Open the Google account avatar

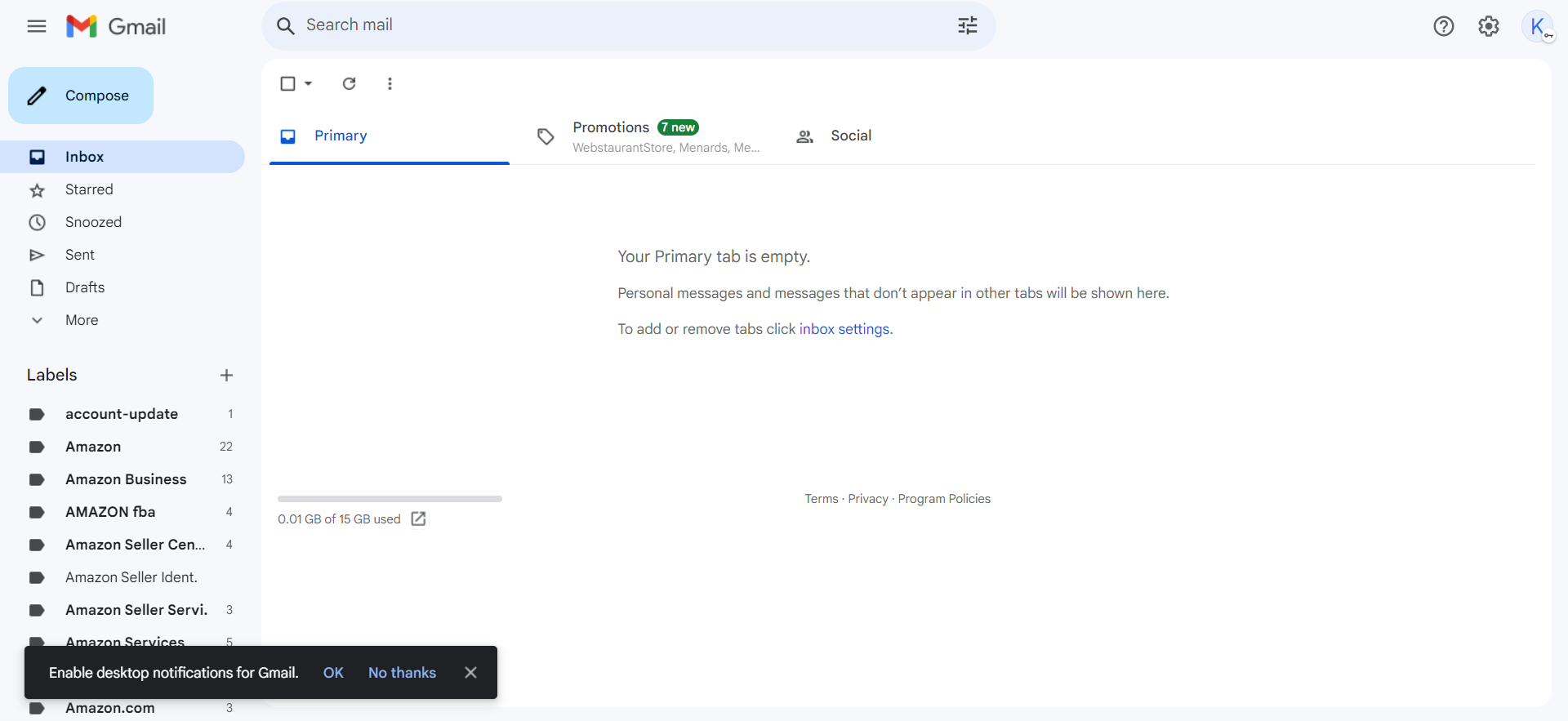click(1538, 26)
